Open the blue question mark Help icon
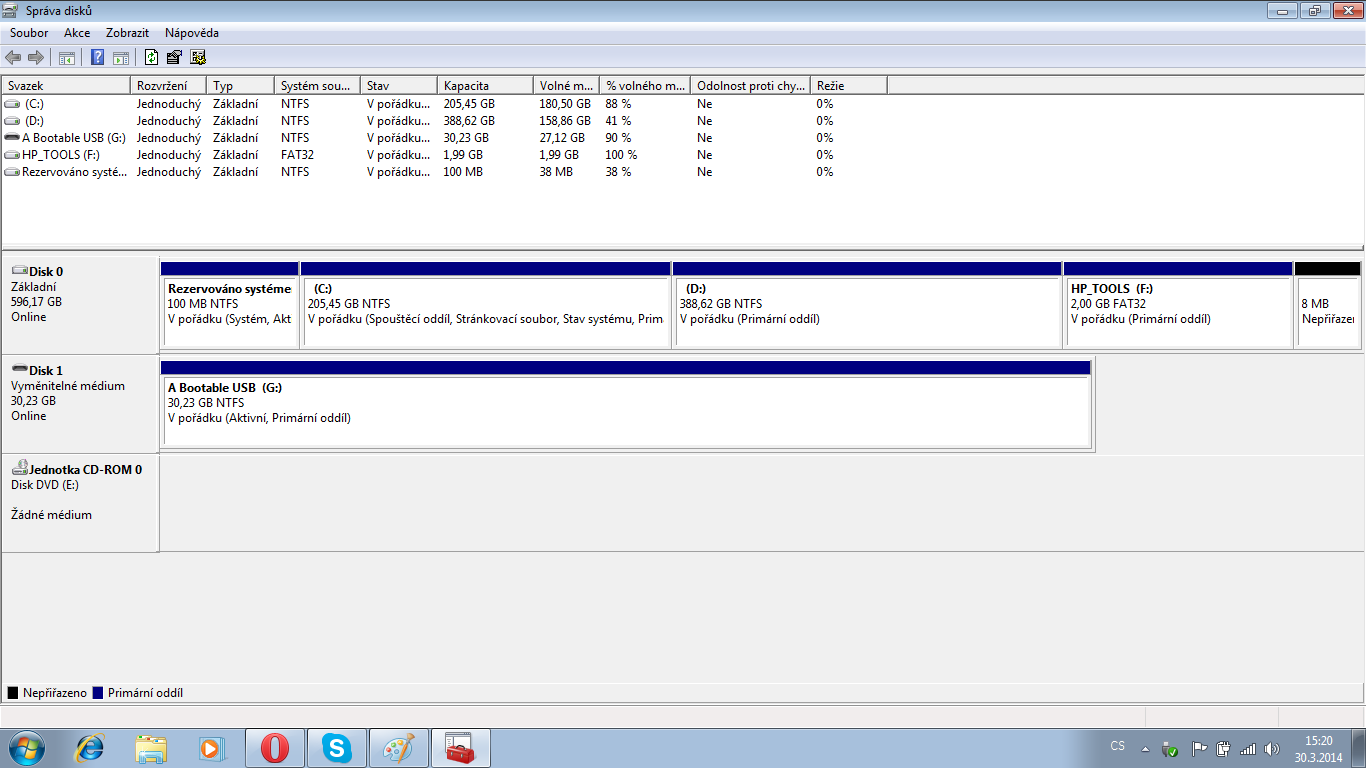This screenshot has width=1366, height=768. 98,57
